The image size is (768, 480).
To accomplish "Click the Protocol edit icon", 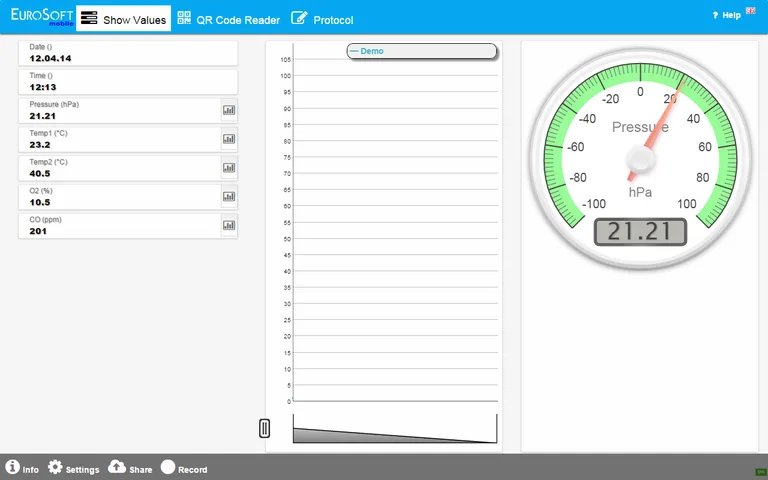I will point(299,18).
